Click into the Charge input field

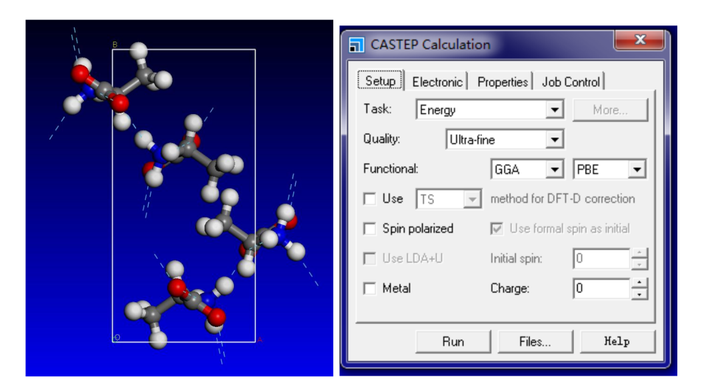tap(602, 288)
